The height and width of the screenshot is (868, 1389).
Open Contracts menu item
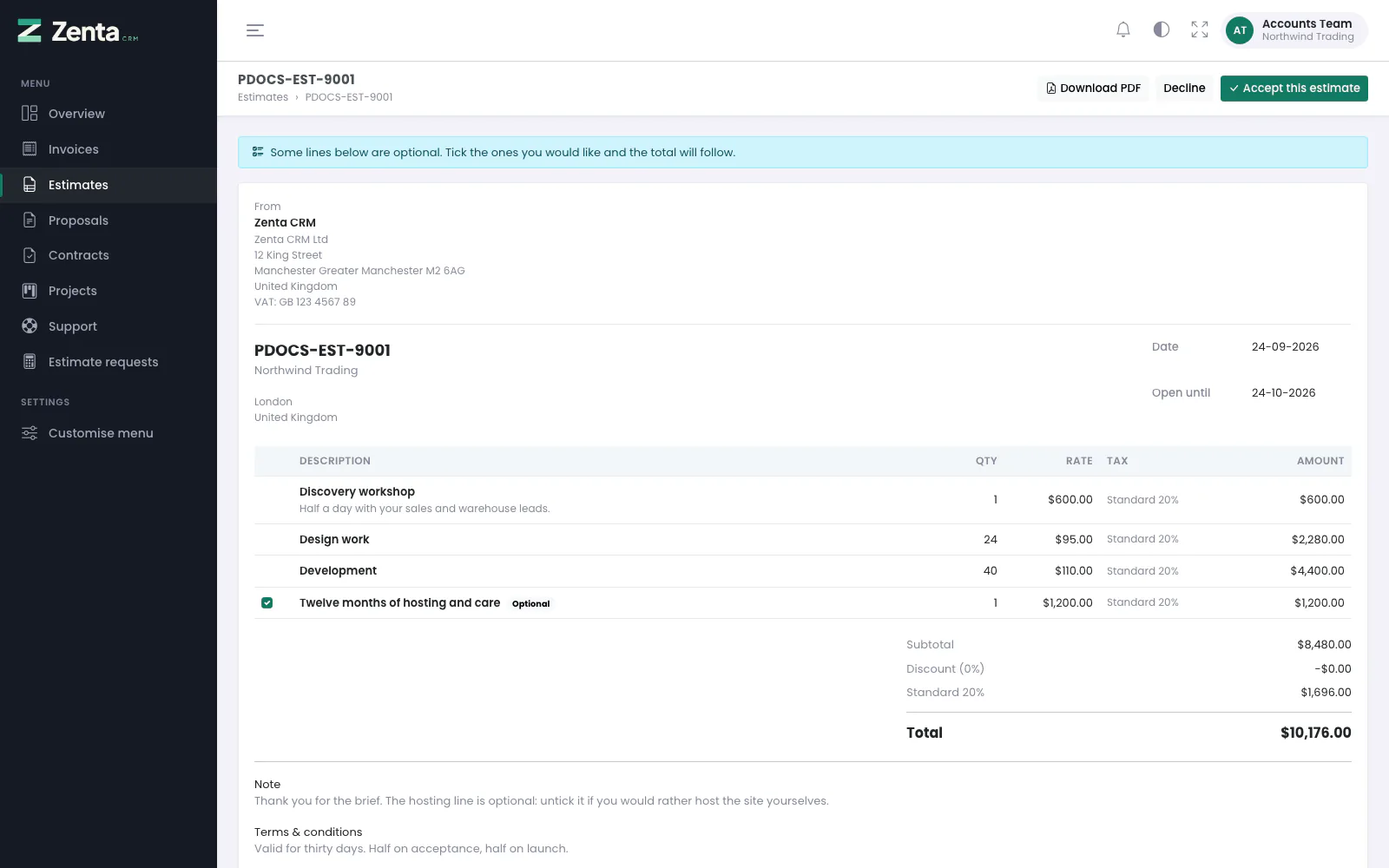click(x=79, y=255)
